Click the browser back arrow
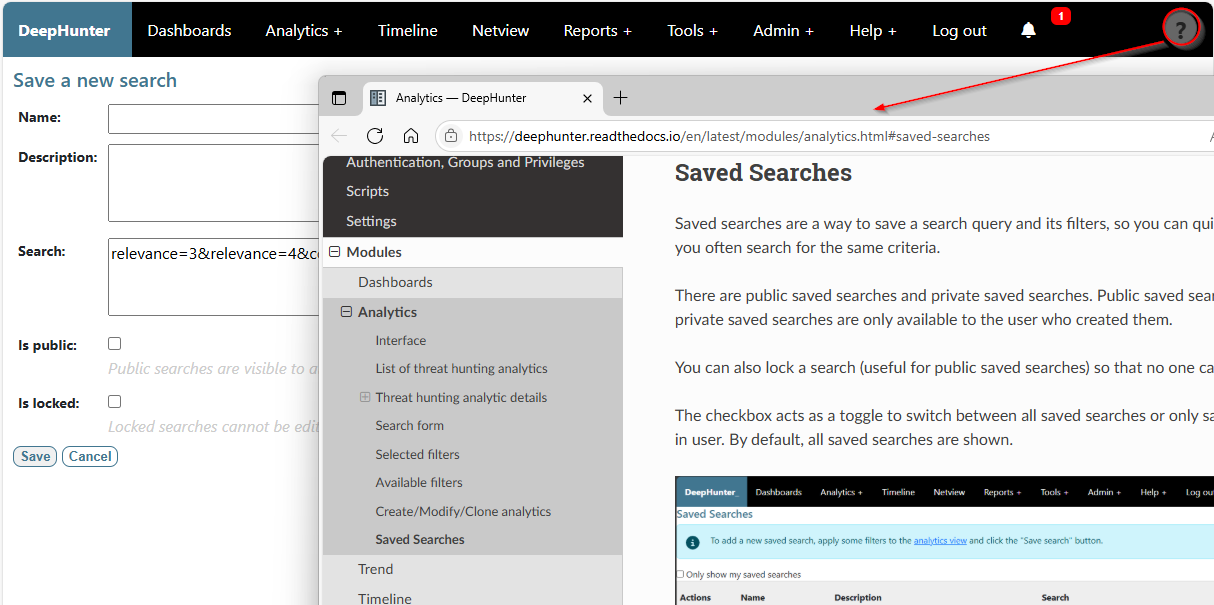This screenshot has width=1214, height=605. click(340, 136)
